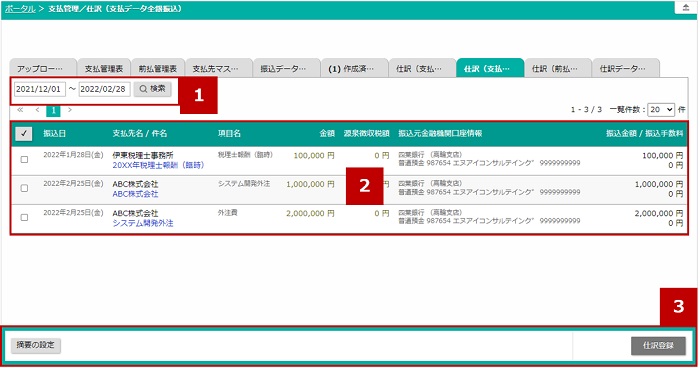
Task: Click the 1 - 3 / 3 record count
Action: coord(586,109)
